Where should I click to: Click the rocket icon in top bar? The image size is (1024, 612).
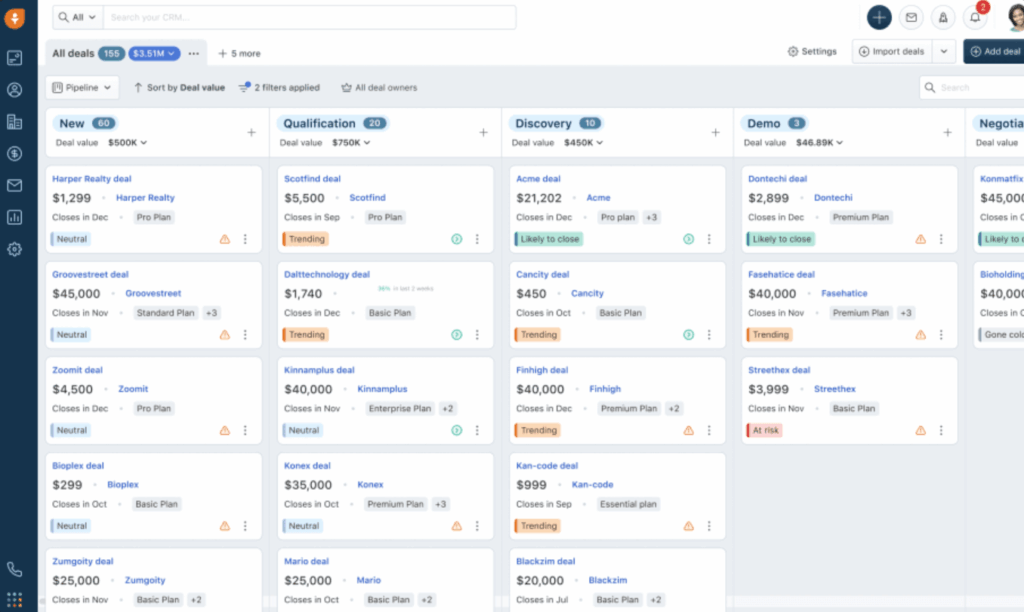click(x=943, y=17)
